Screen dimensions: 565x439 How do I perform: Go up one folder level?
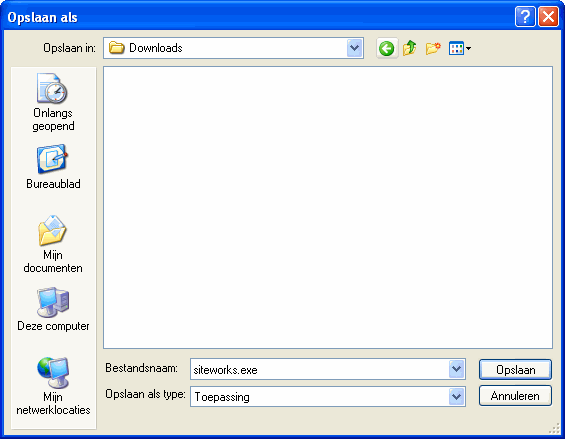click(410, 48)
